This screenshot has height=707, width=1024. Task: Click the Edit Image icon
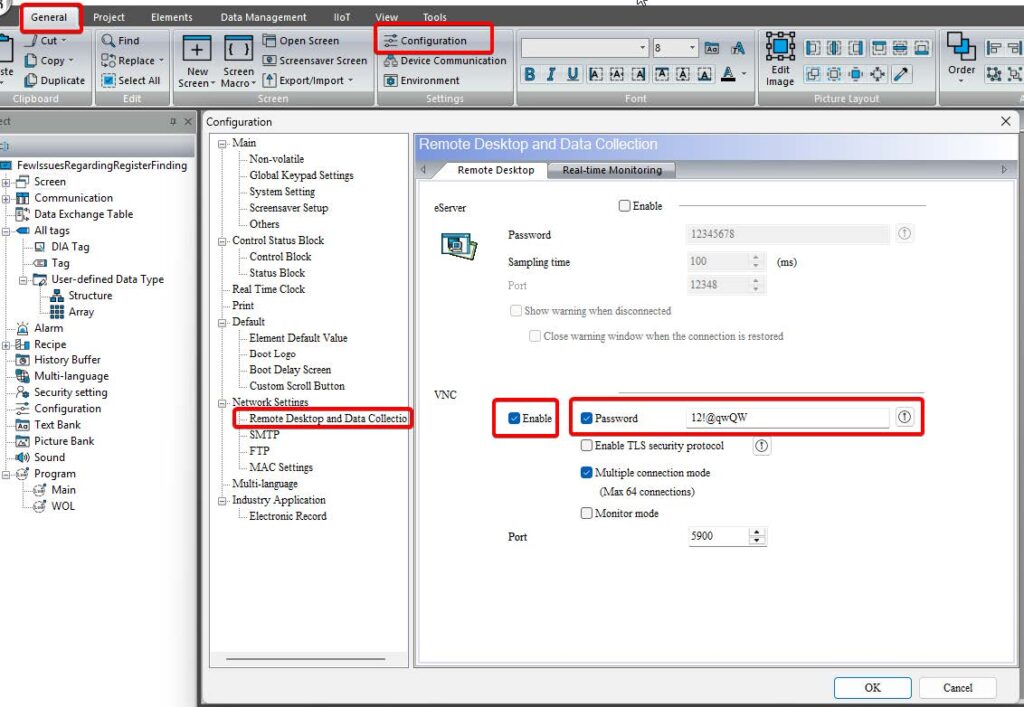pos(780,58)
